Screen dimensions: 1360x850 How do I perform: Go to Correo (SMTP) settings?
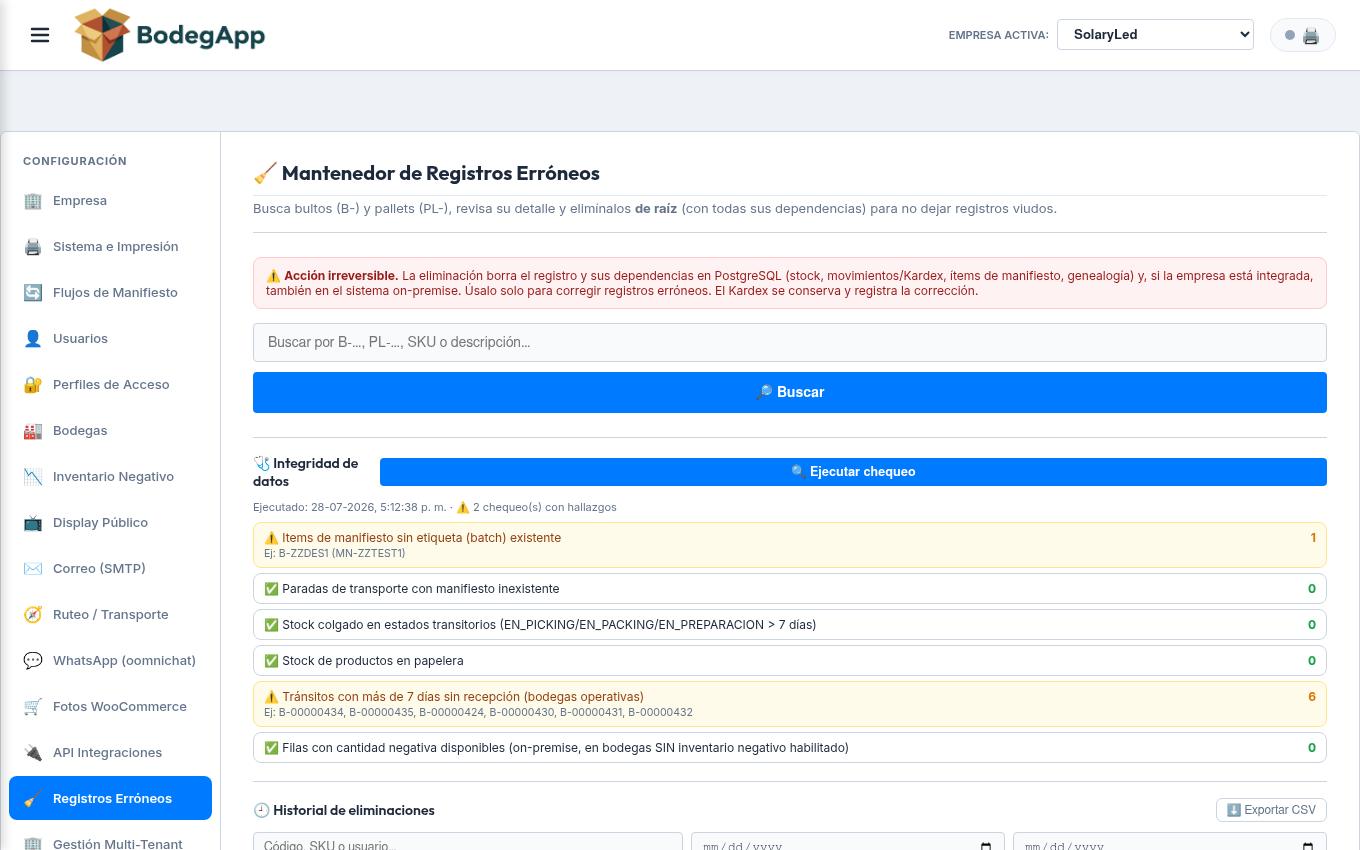[110, 569]
